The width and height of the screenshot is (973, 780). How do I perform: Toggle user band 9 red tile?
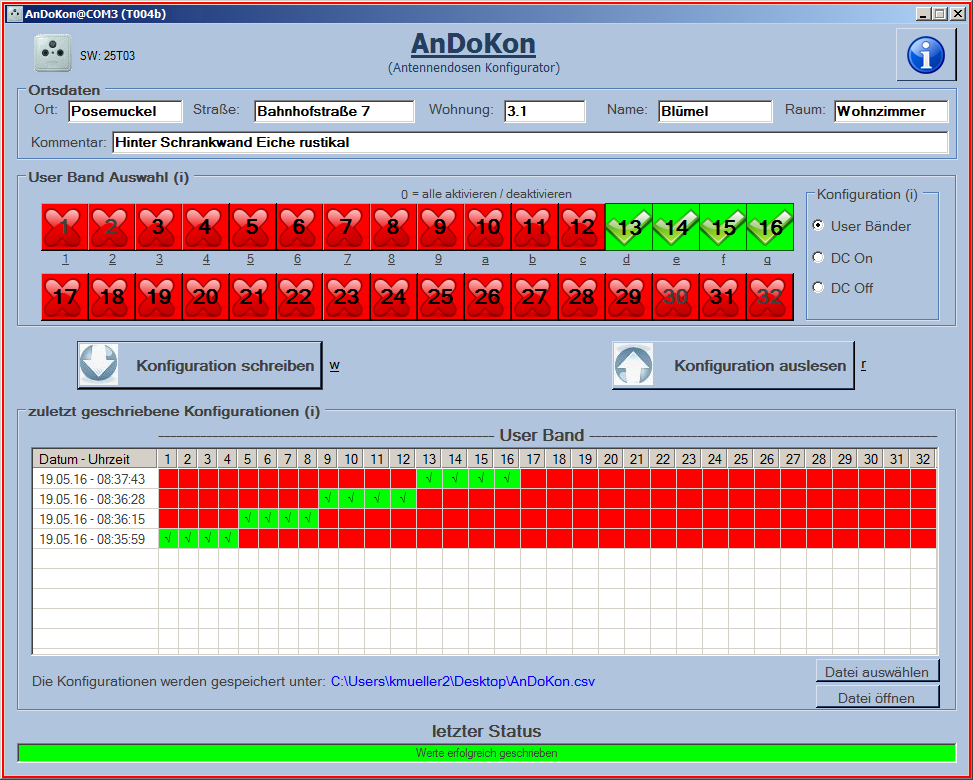coord(441,227)
